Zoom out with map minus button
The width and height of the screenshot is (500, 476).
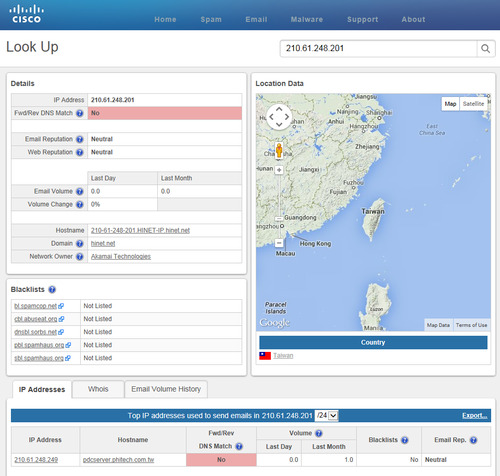coord(279,243)
